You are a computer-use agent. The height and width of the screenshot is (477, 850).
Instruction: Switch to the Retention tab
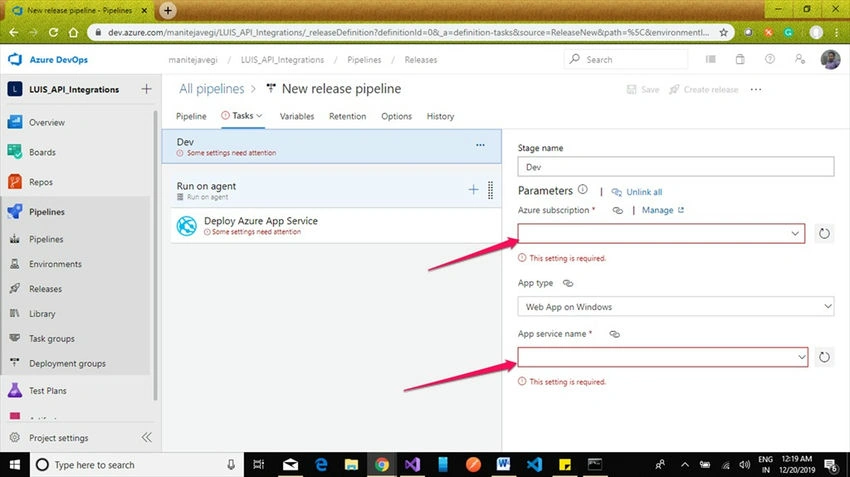coord(347,116)
